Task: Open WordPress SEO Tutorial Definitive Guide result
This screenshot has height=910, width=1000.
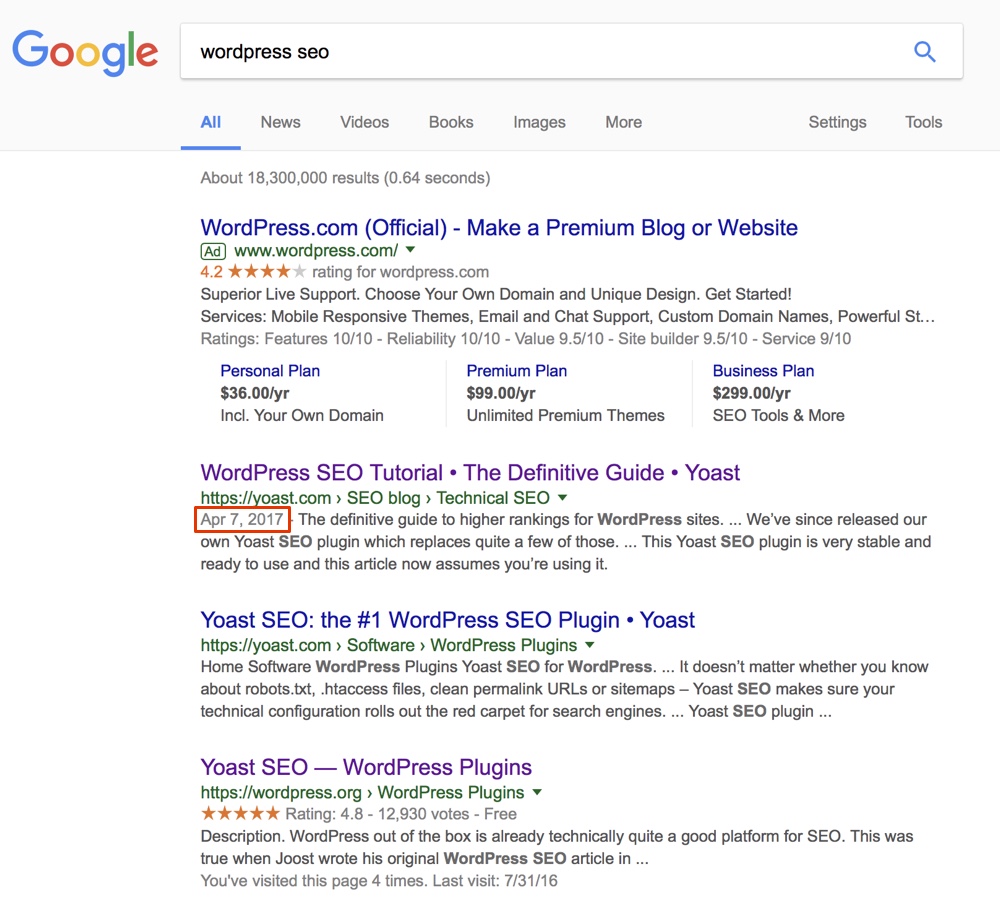Action: (470, 473)
